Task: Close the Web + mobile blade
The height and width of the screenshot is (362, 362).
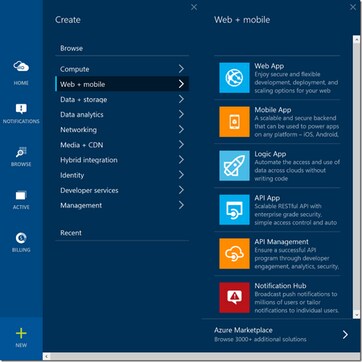Action: click(x=353, y=7)
